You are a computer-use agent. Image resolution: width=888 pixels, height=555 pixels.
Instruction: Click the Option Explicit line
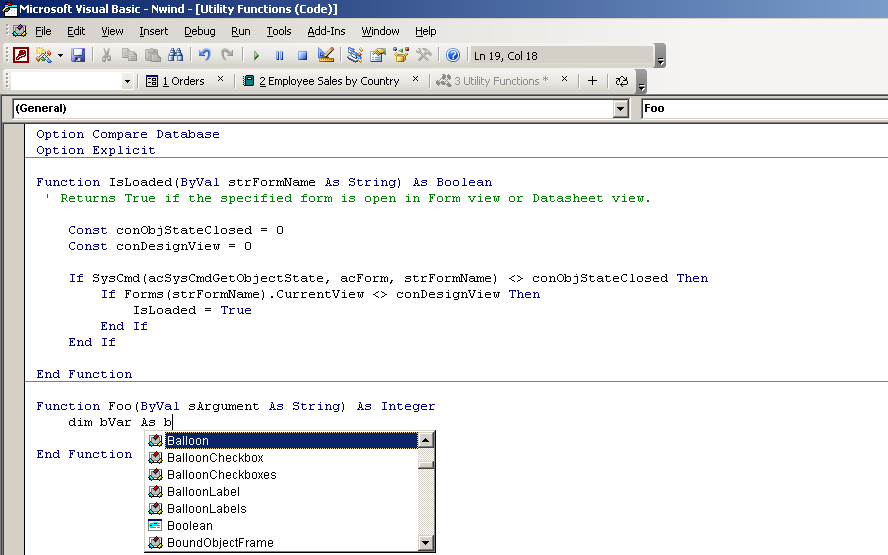[96, 150]
